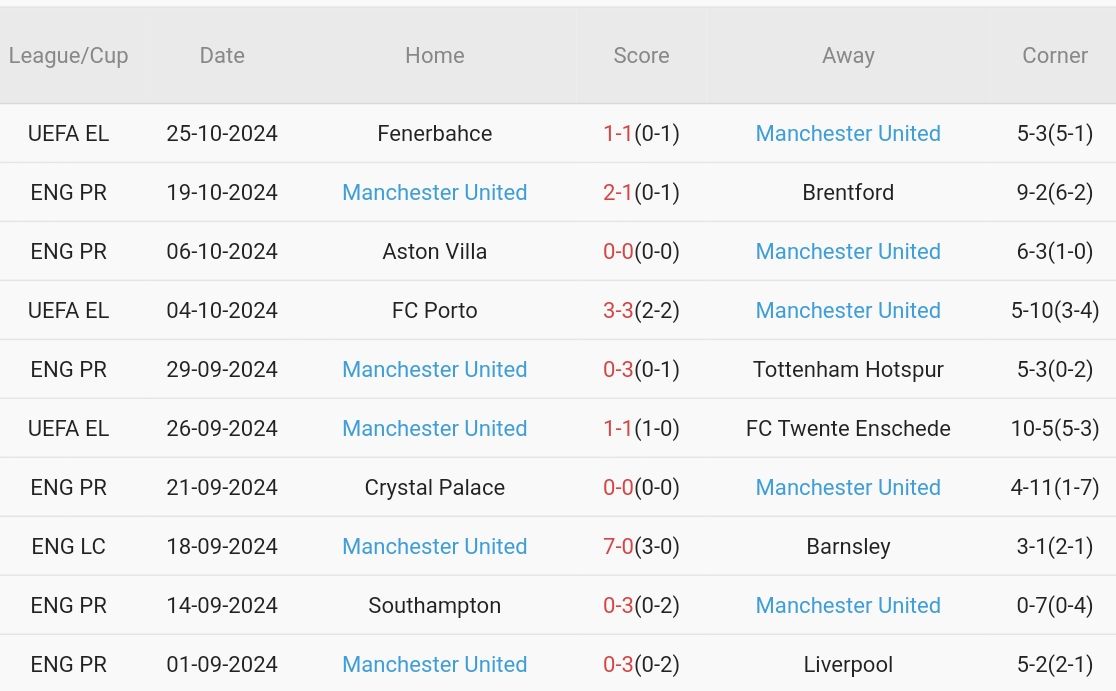Sort matches by the Date column header
This screenshot has width=1116, height=691.
pyautogui.click(x=221, y=55)
